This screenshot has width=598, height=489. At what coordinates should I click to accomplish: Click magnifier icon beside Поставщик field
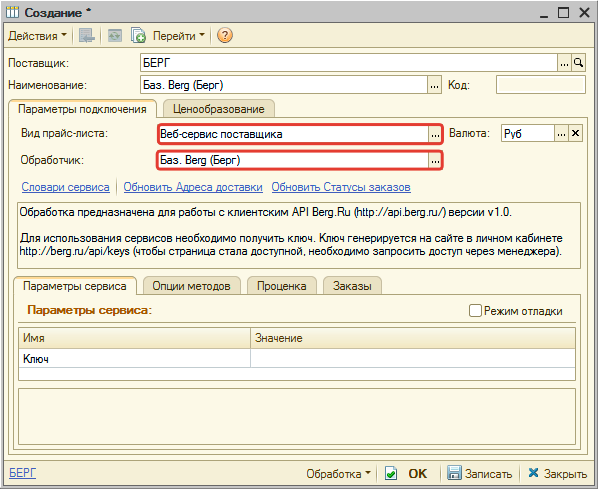pyautogui.click(x=579, y=63)
